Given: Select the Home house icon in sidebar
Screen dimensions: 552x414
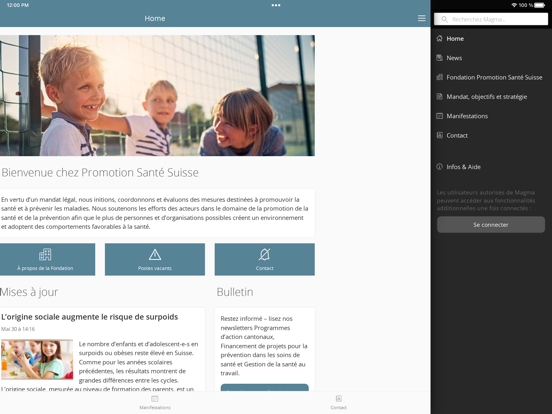Looking at the screenshot, I should pos(439,38).
